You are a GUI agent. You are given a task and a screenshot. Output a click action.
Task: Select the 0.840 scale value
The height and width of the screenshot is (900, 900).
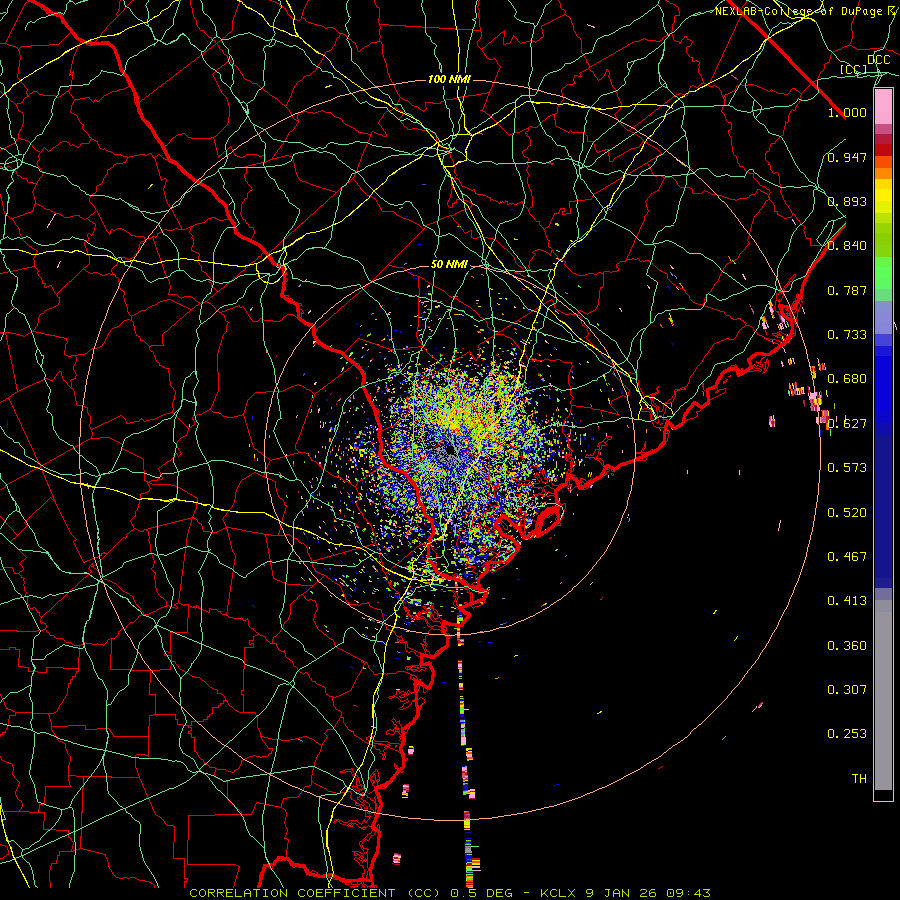847,246
